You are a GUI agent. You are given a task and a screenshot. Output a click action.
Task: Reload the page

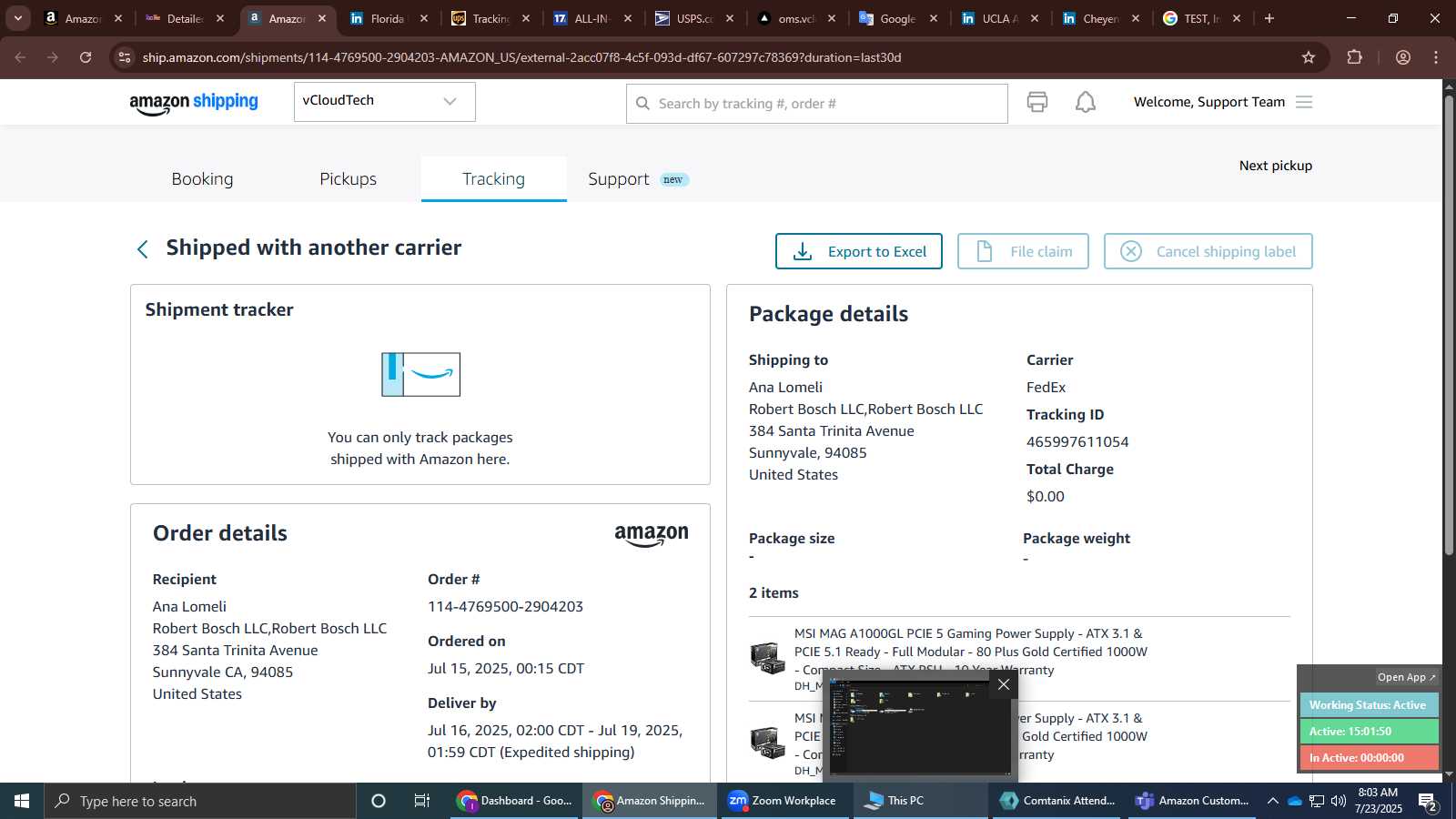coord(86,57)
